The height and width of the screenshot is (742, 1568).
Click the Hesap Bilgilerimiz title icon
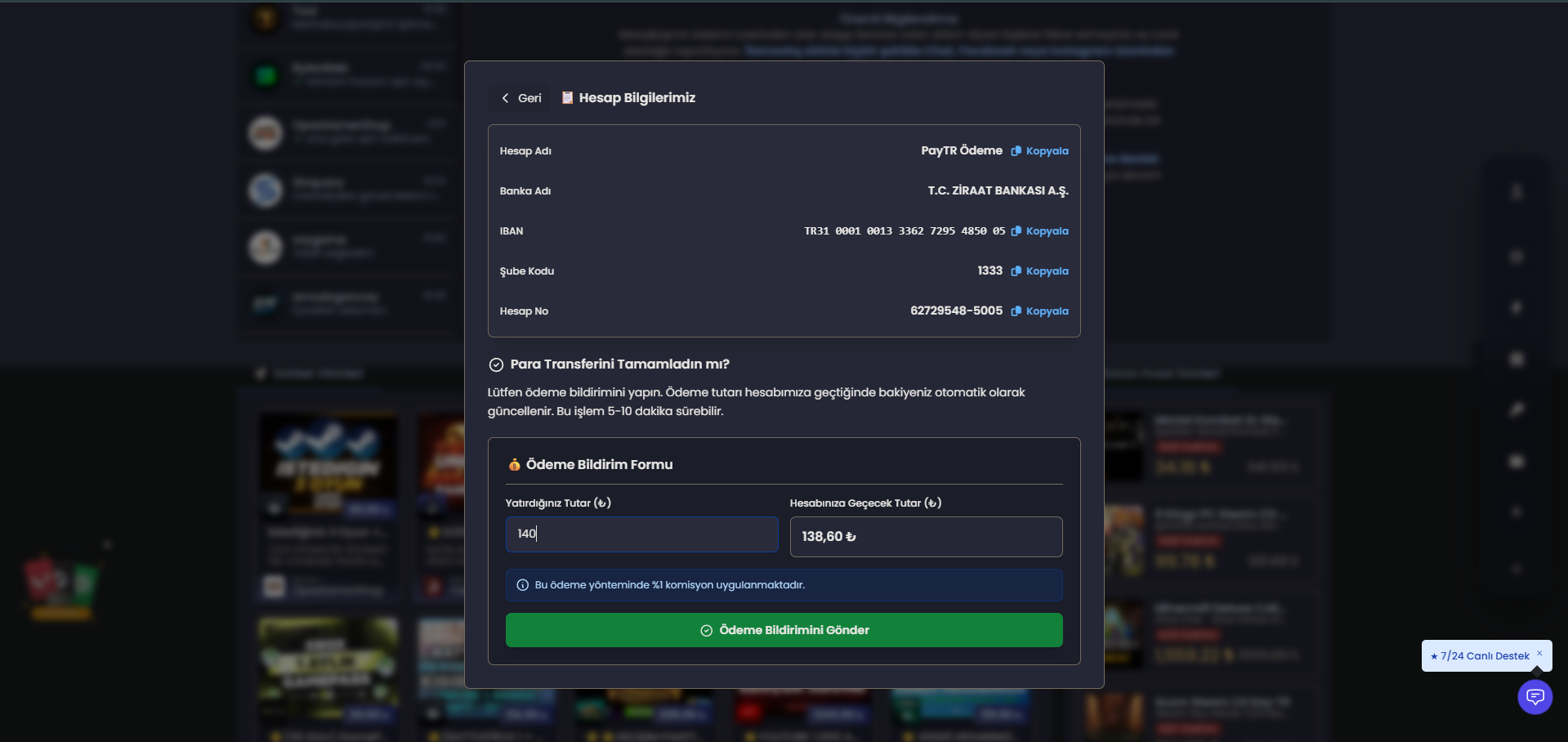click(x=567, y=98)
